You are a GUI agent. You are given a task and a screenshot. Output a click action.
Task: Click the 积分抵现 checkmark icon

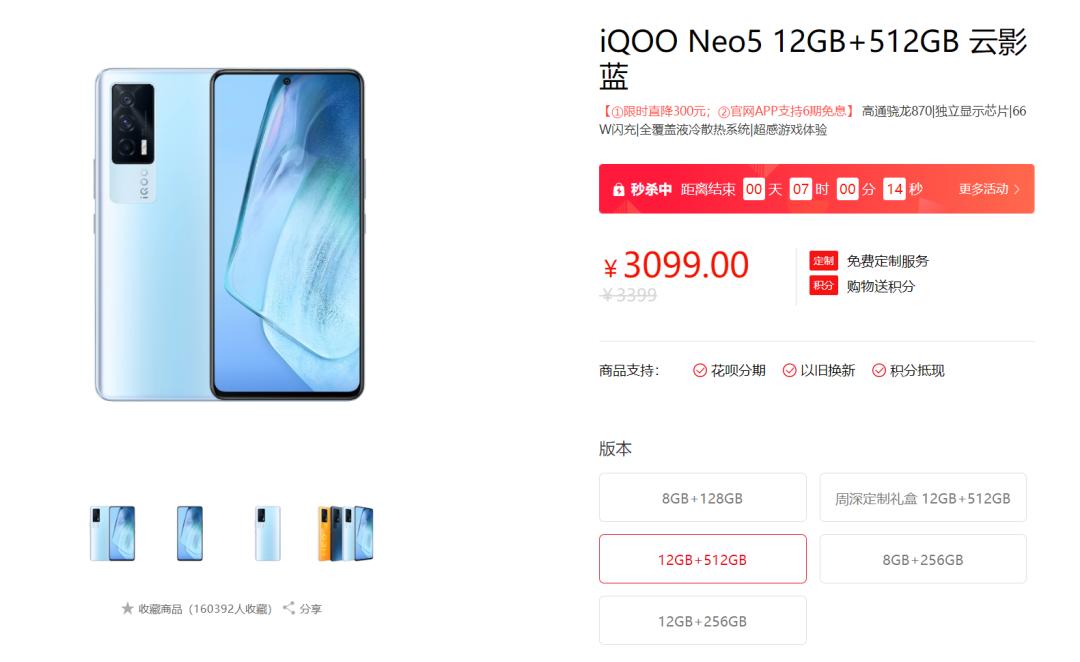pos(879,371)
